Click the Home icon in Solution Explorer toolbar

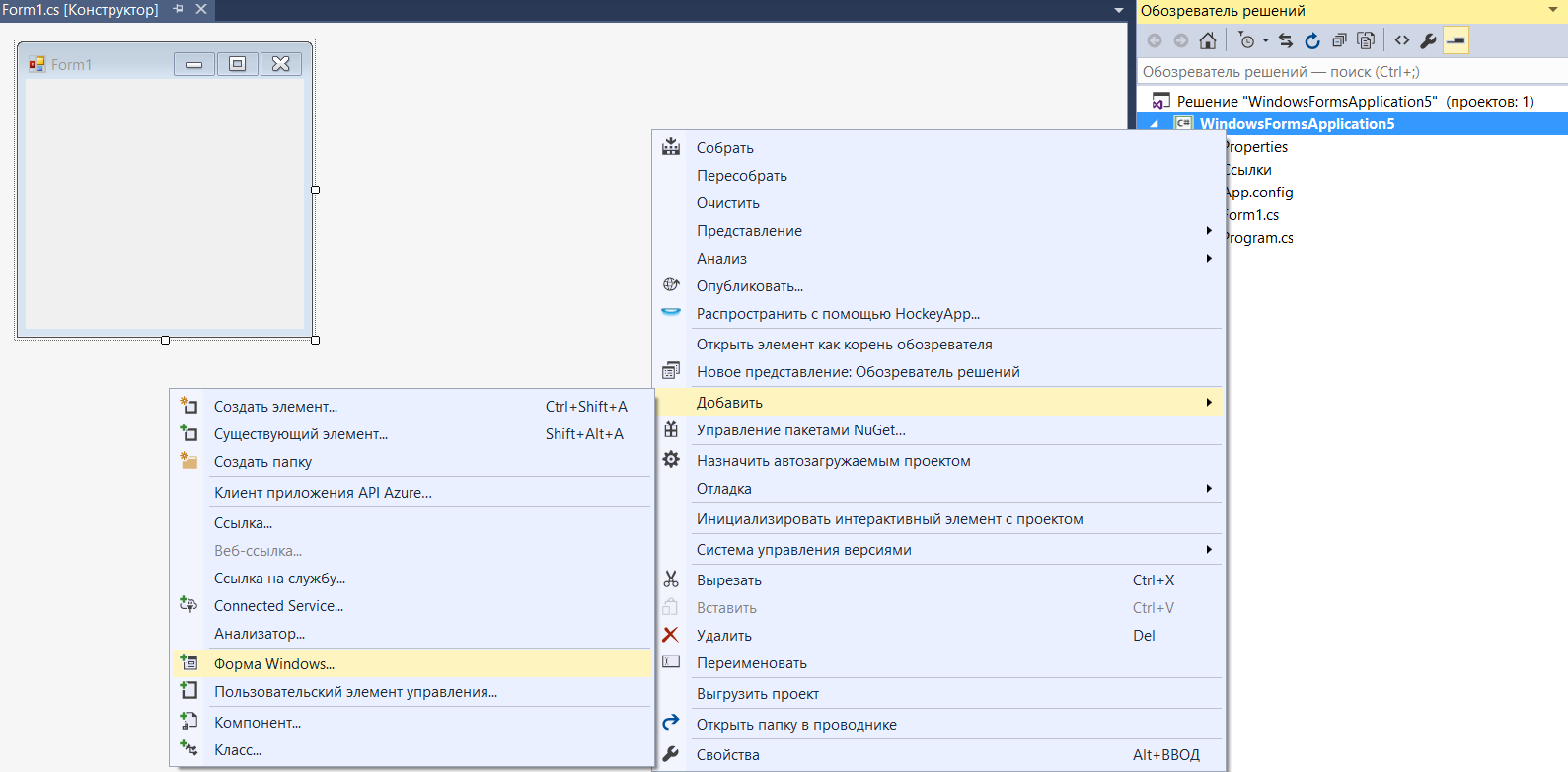click(x=1208, y=40)
